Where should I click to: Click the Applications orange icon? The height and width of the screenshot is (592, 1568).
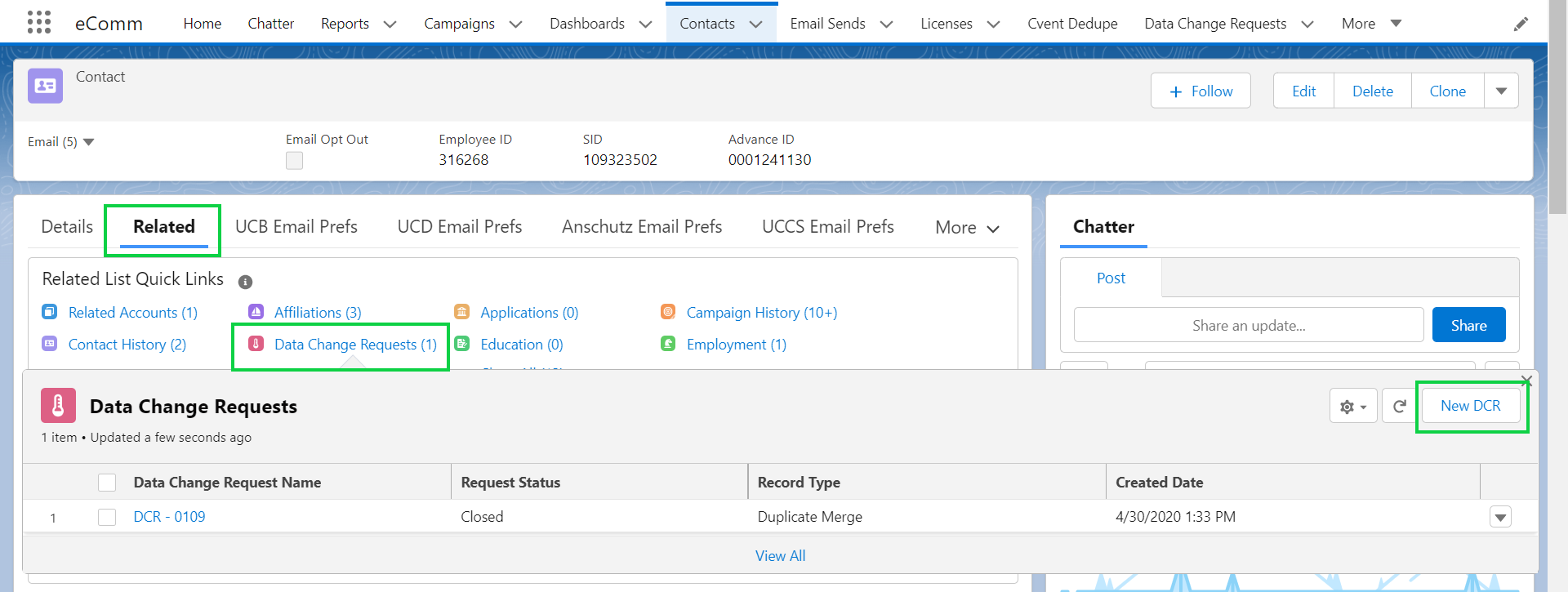[462, 312]
